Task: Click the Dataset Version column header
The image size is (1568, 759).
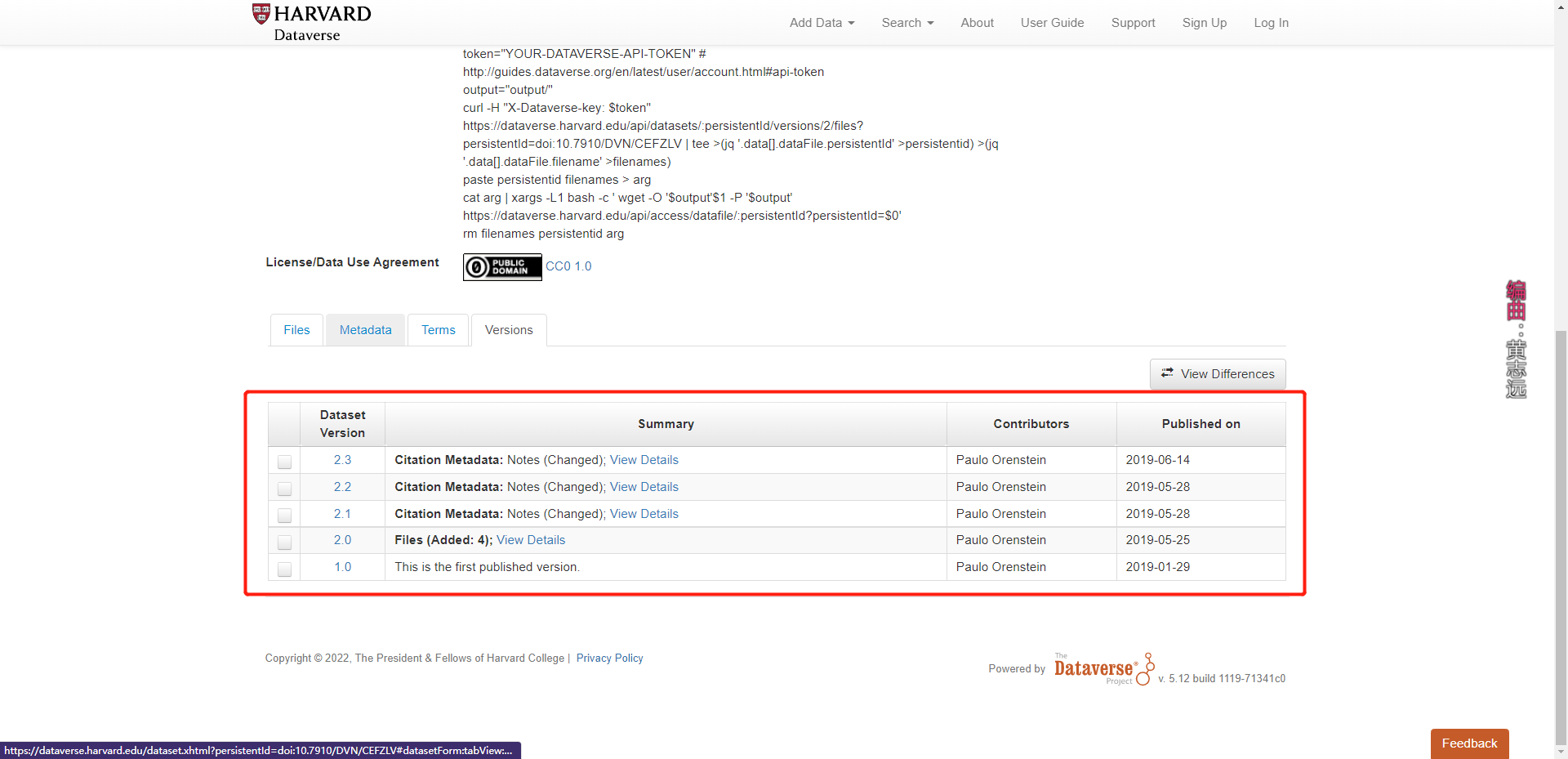Action: pos(342,424)
